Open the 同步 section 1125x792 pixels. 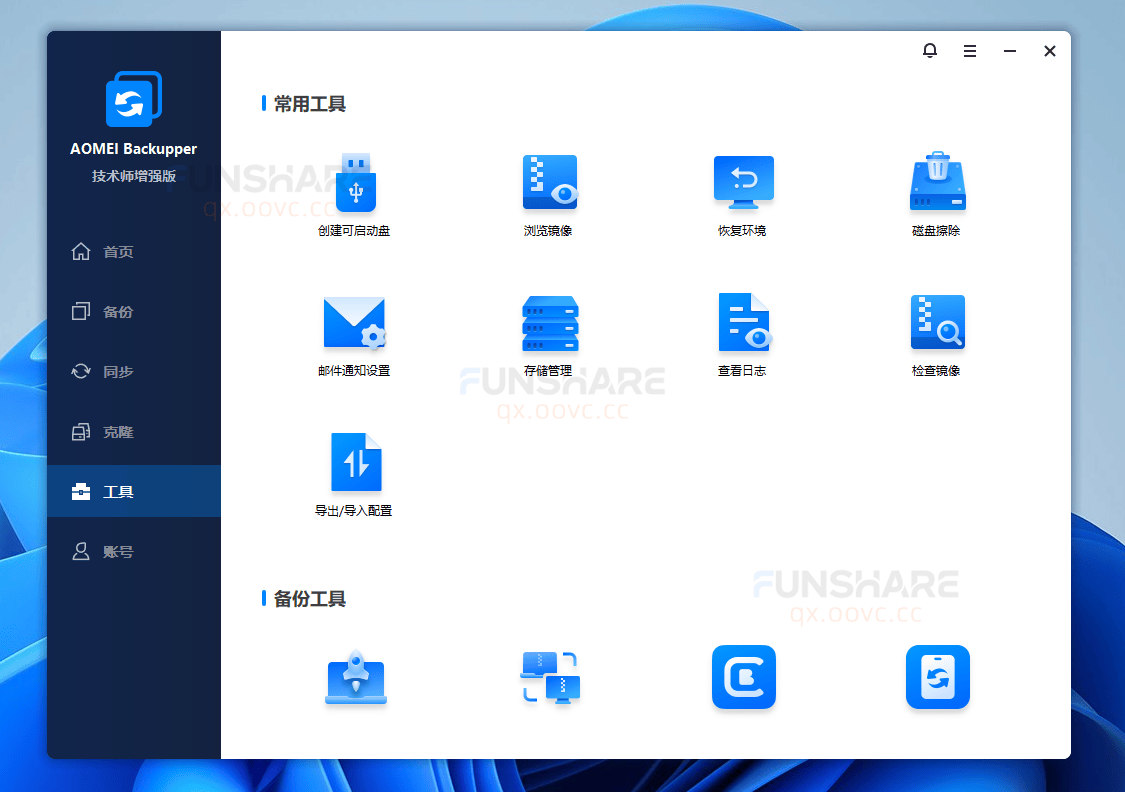coord(117,371)
